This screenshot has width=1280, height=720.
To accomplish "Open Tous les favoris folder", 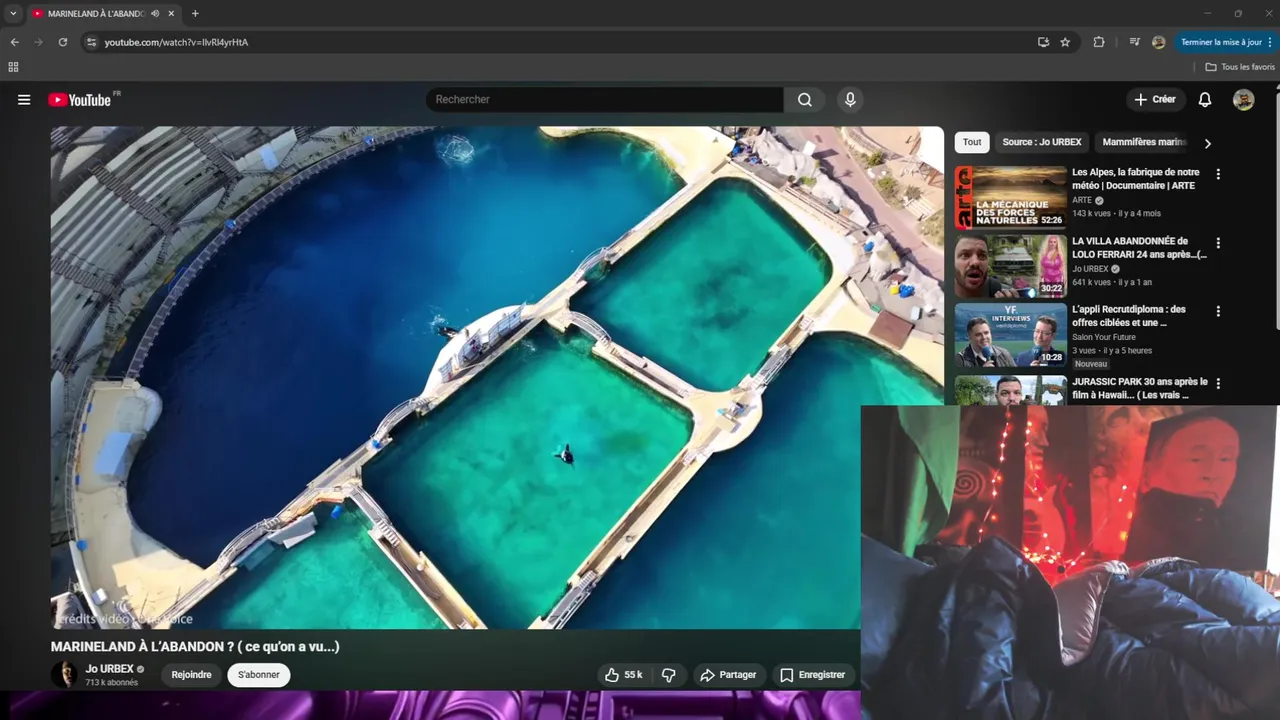I will tap(1240, 67).
